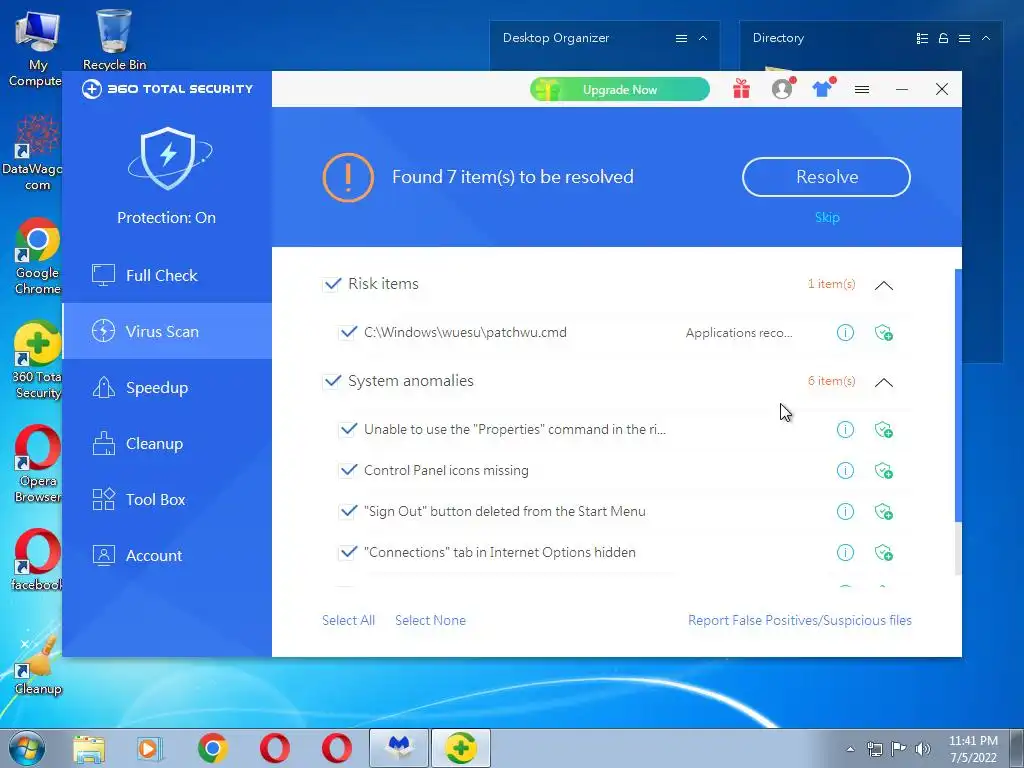
Task: Collapse the Risk items section
Action: [884, 285]
